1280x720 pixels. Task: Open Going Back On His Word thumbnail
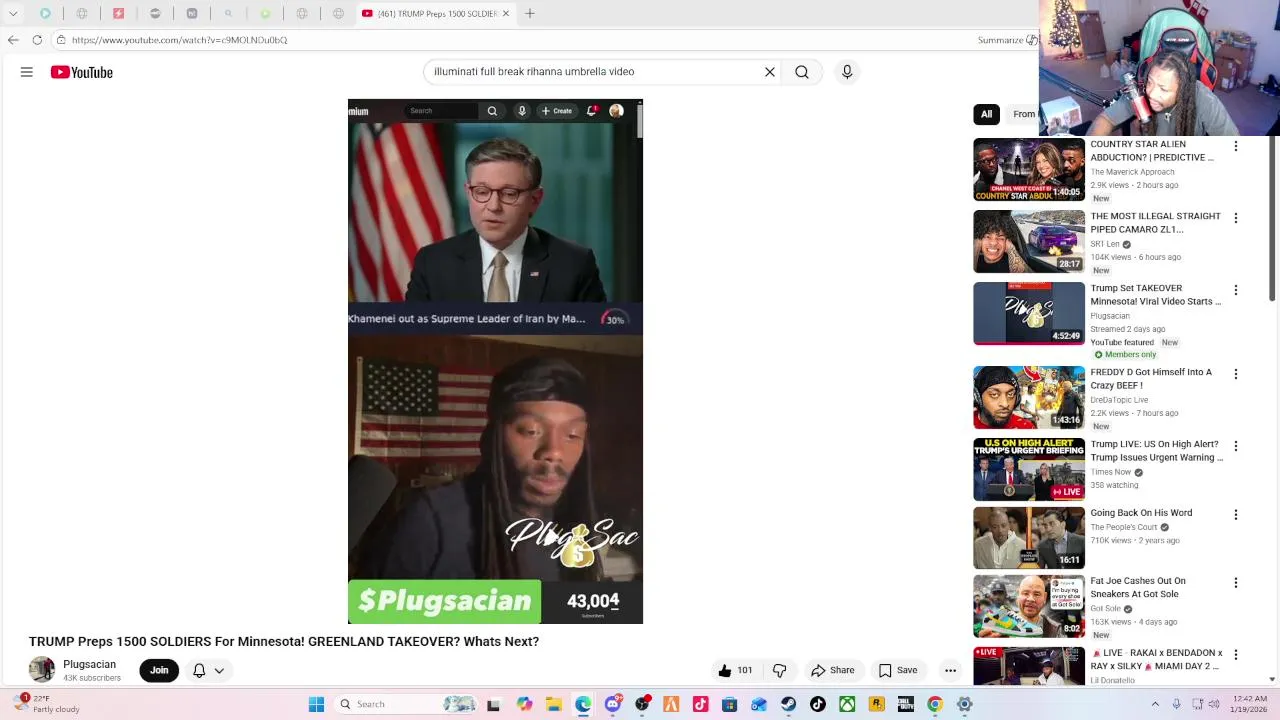[x=1029, y=538]
